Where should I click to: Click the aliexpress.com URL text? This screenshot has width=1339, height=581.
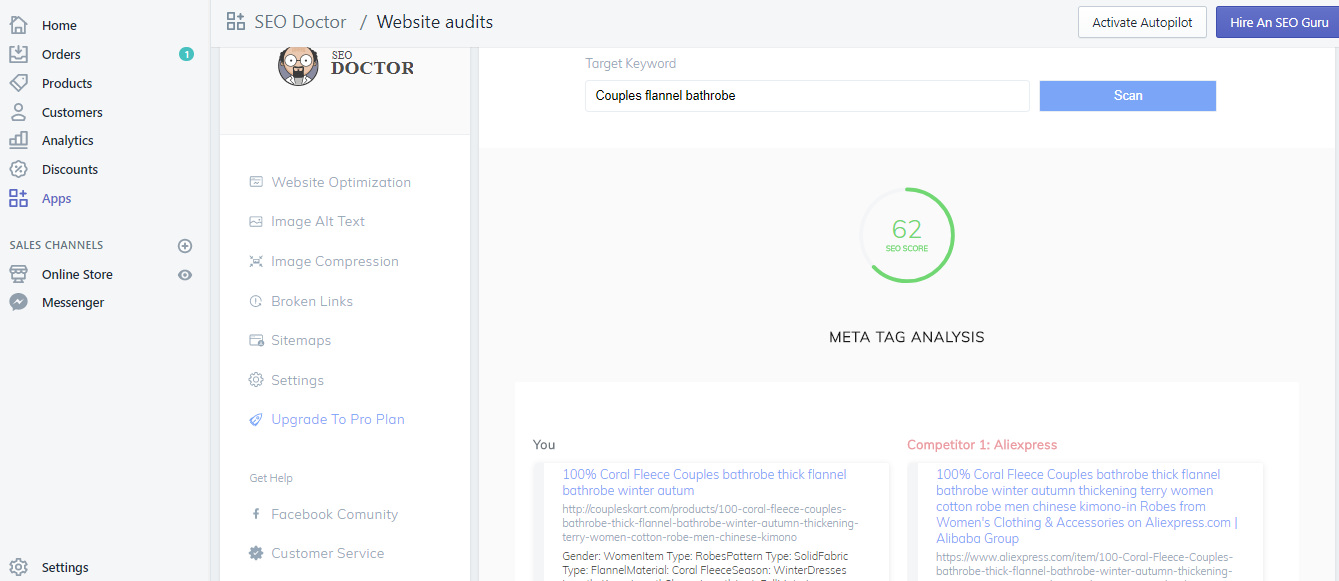[x=1085, y=564]
